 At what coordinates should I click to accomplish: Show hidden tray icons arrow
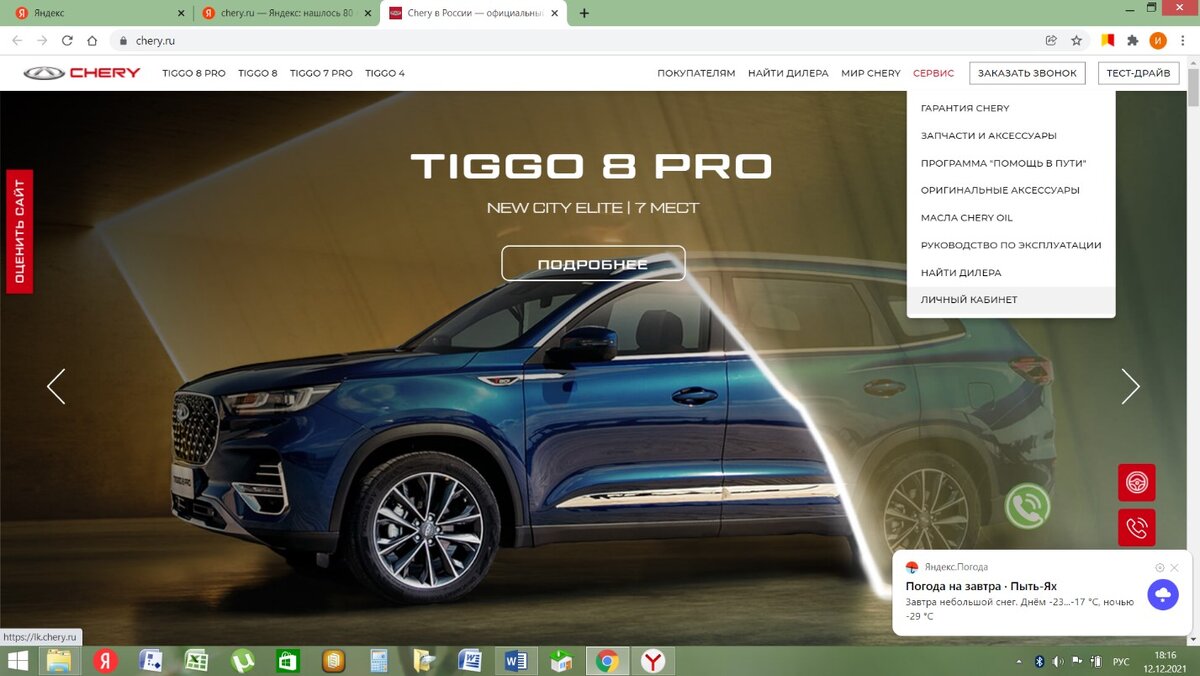[1019, 662]
